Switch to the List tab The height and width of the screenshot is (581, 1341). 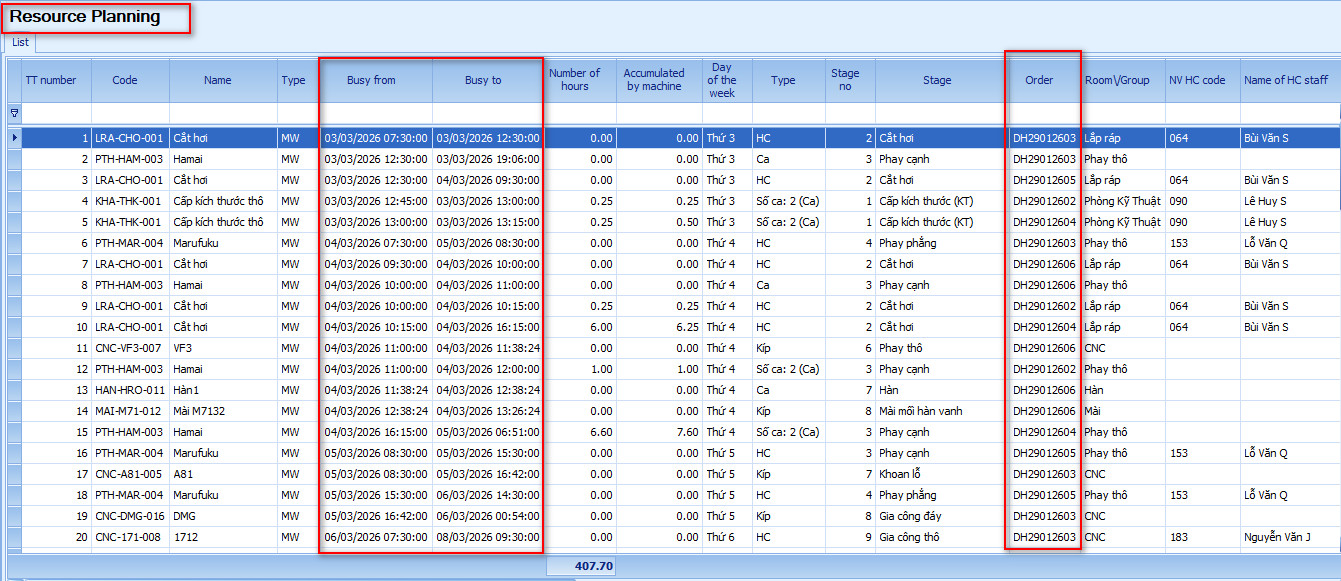coord(20,43)
